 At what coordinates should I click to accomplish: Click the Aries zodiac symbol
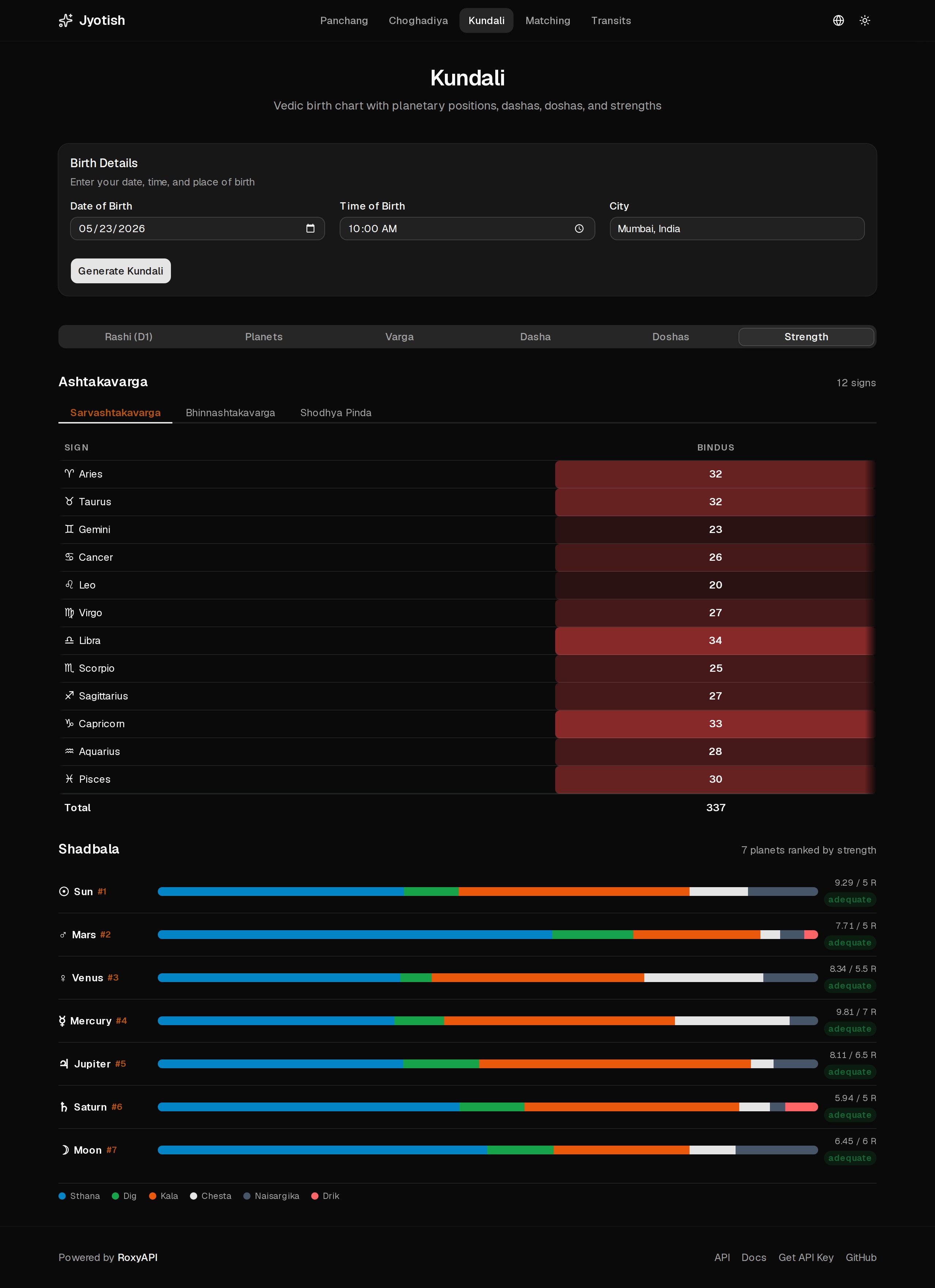pyautogui.click(x=69, y=474)
